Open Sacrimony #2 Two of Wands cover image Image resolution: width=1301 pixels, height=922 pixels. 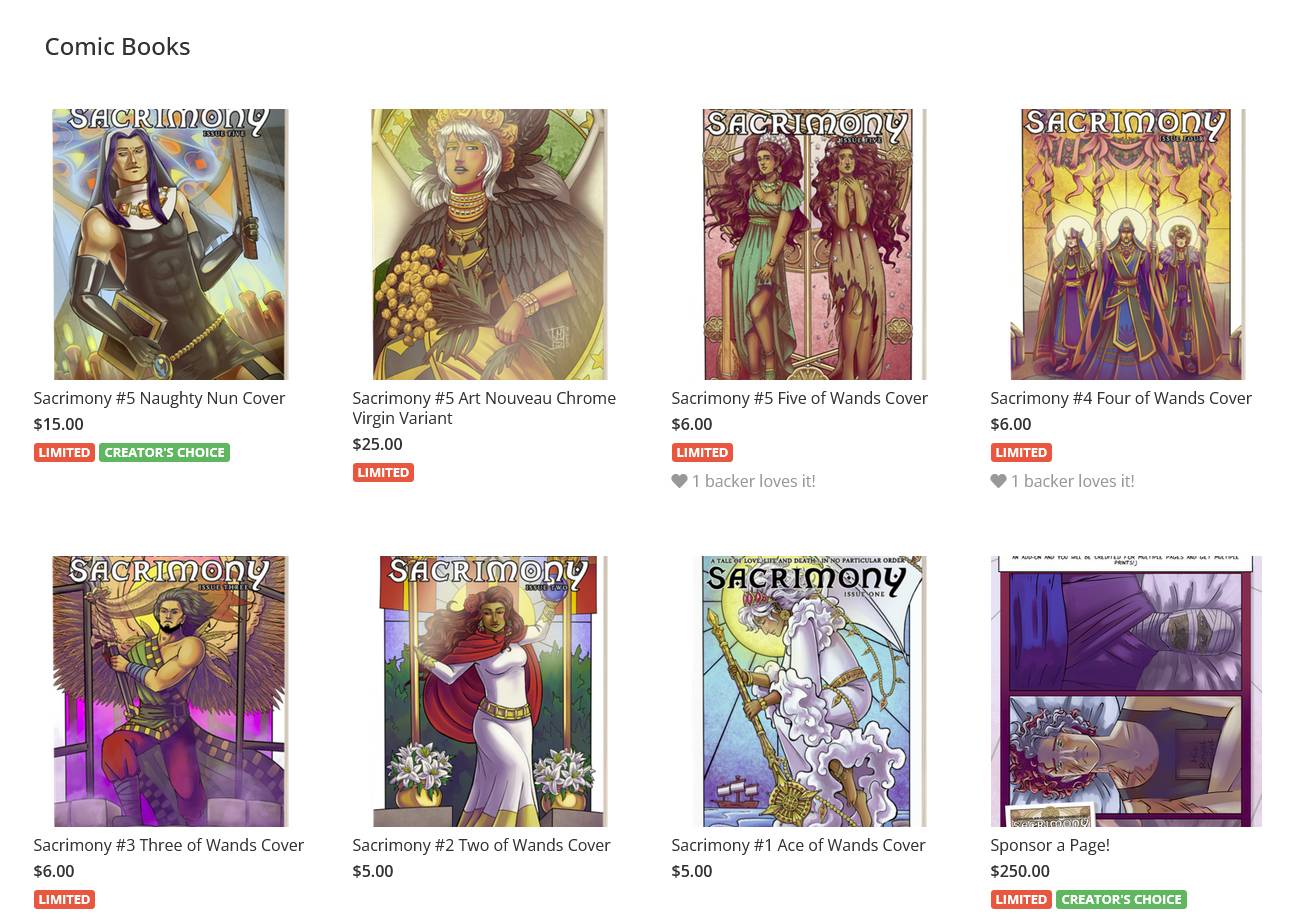pos(489,691)
